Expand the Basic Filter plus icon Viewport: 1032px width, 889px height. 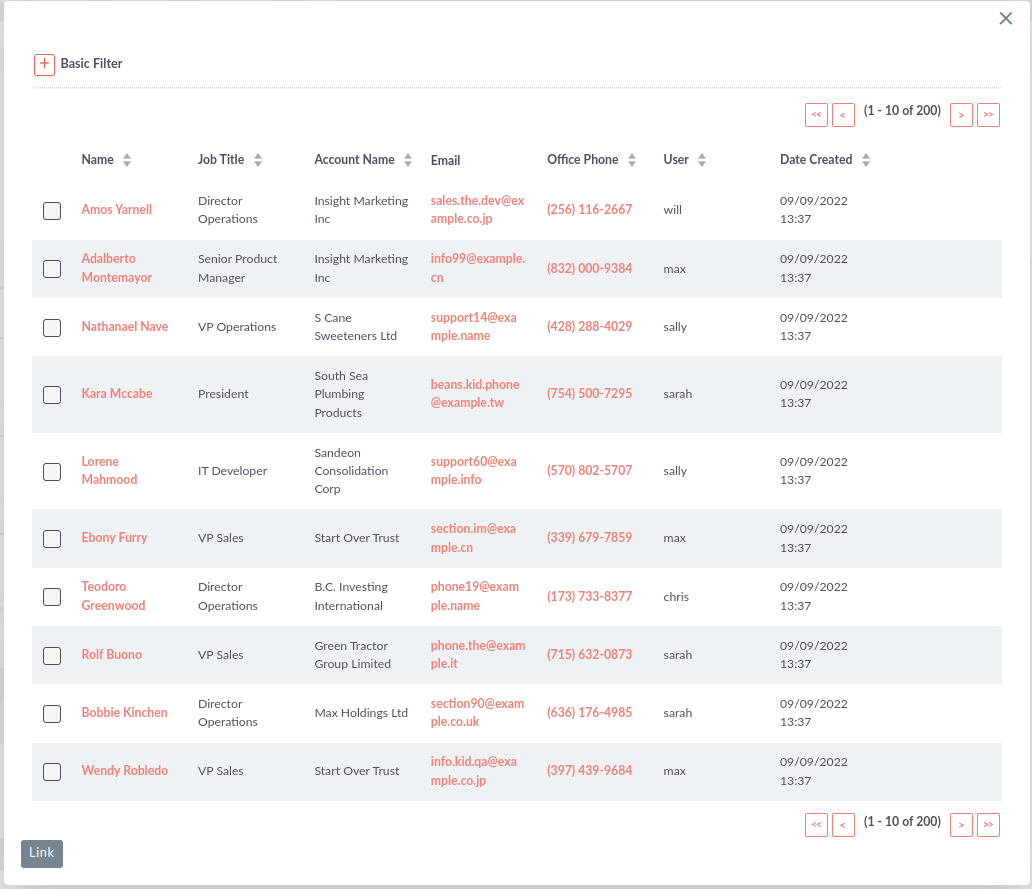[x=44, y=64]
